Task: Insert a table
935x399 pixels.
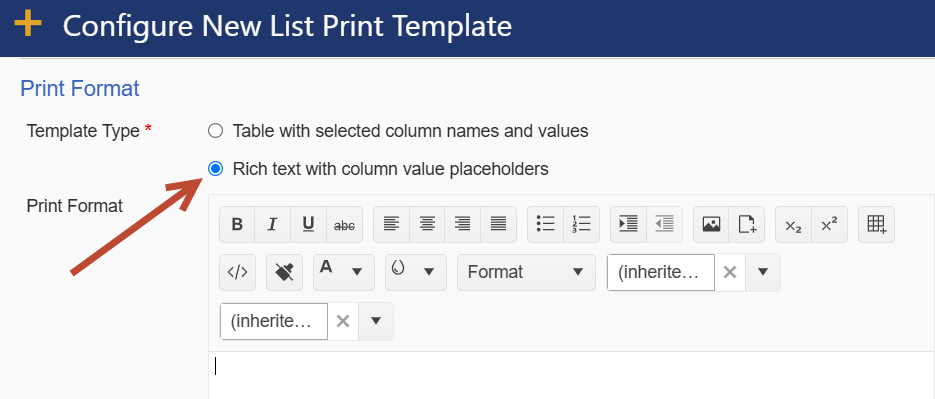Action: (876, 224)
